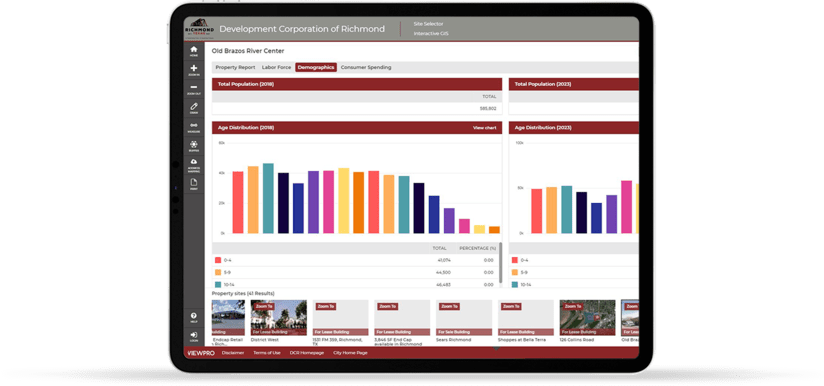Open the Terms of Use footer link
This screenshot has height=386, width=824.
[267, 353]
